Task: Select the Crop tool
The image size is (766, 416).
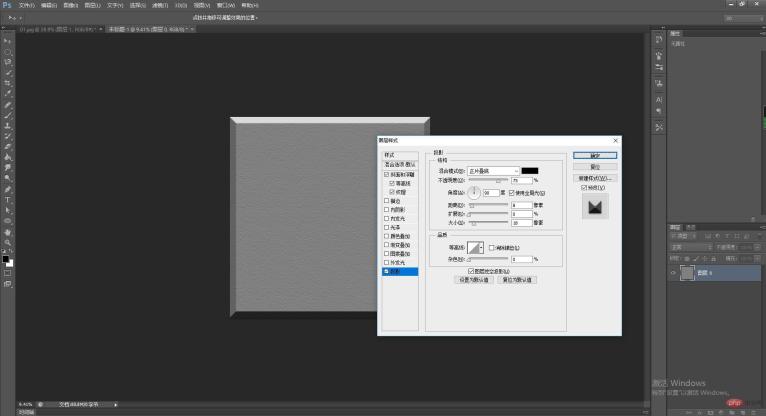Action: point(8,83)
